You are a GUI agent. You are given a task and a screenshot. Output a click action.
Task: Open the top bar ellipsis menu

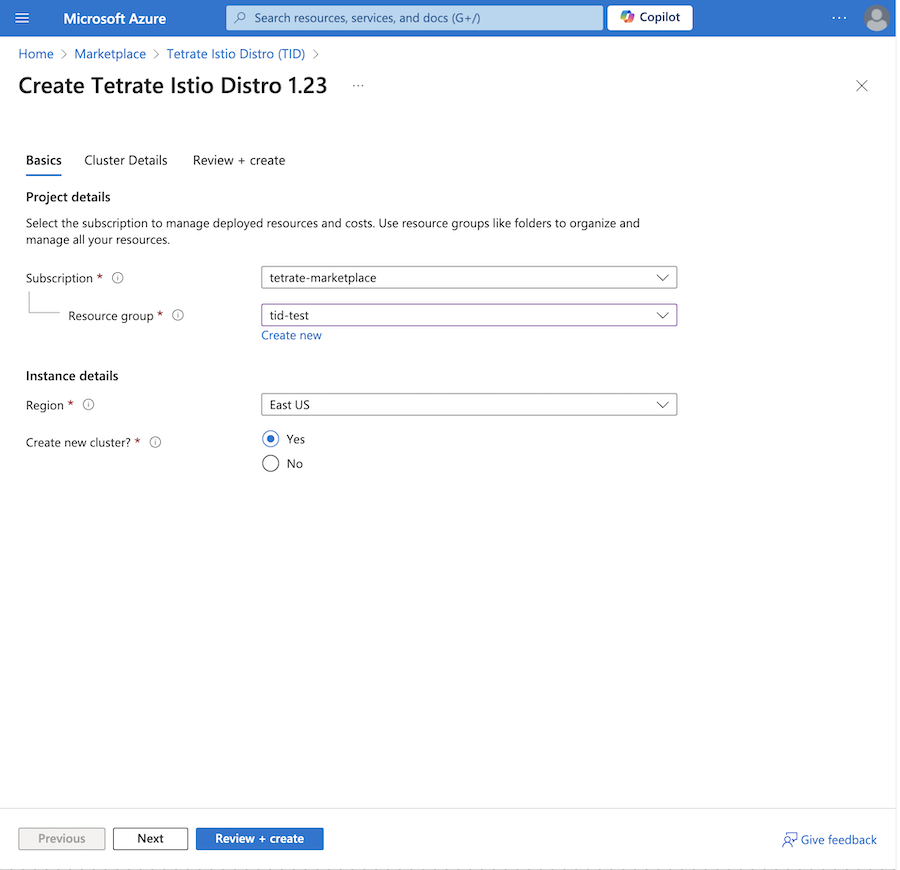pos(839,18)
